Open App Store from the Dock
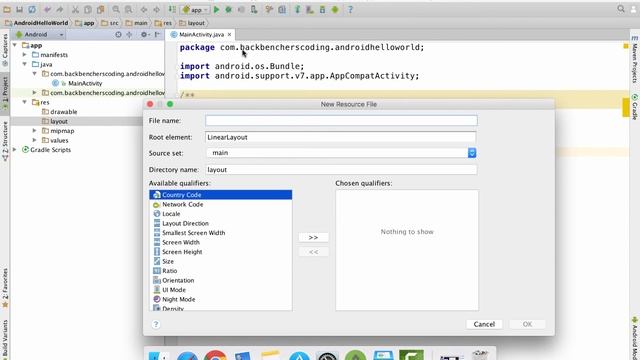The image size is (640, 360). pos(299,356)
